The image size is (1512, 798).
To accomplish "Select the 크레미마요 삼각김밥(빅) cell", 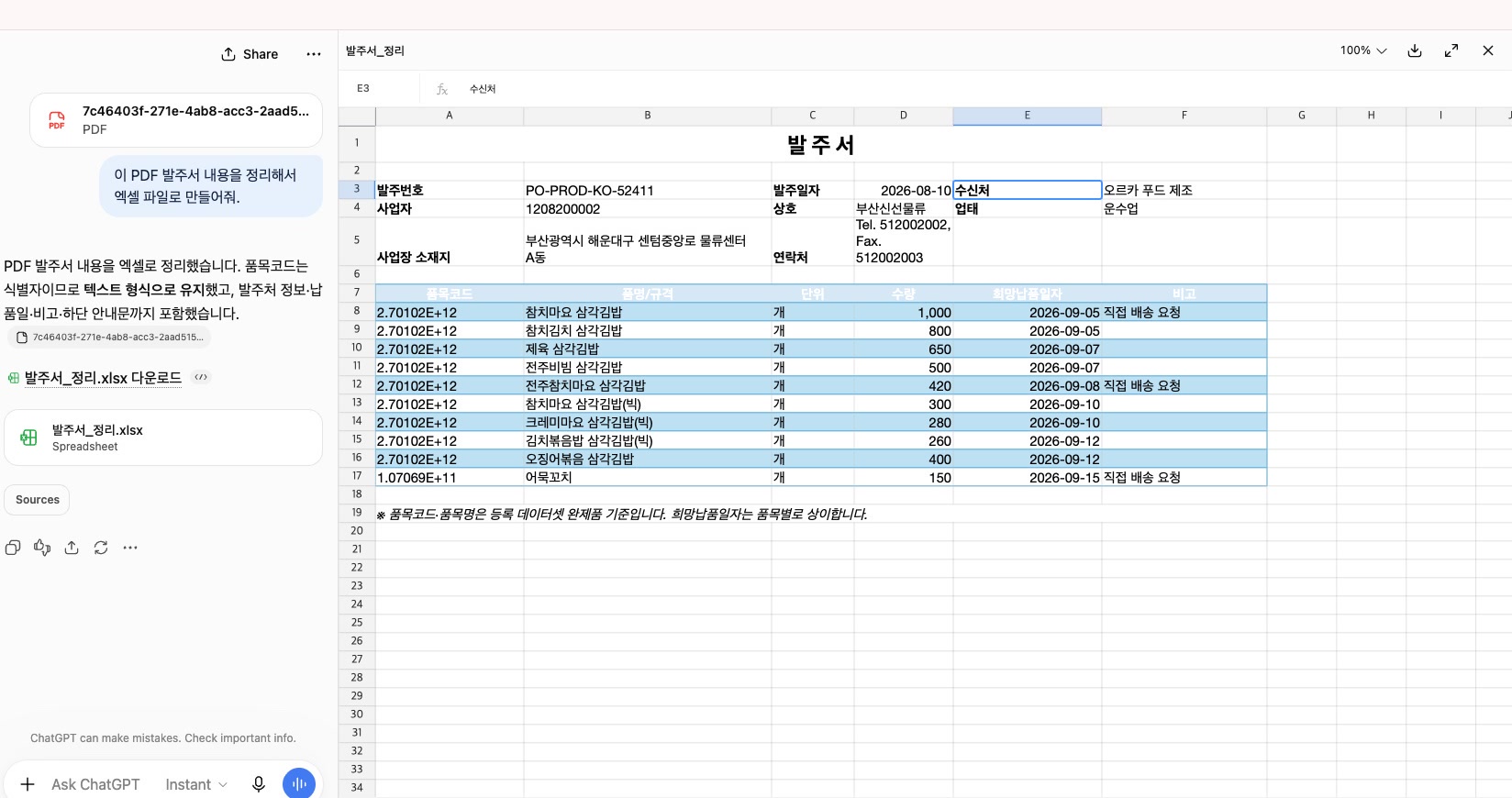I will tap(648, 422).
